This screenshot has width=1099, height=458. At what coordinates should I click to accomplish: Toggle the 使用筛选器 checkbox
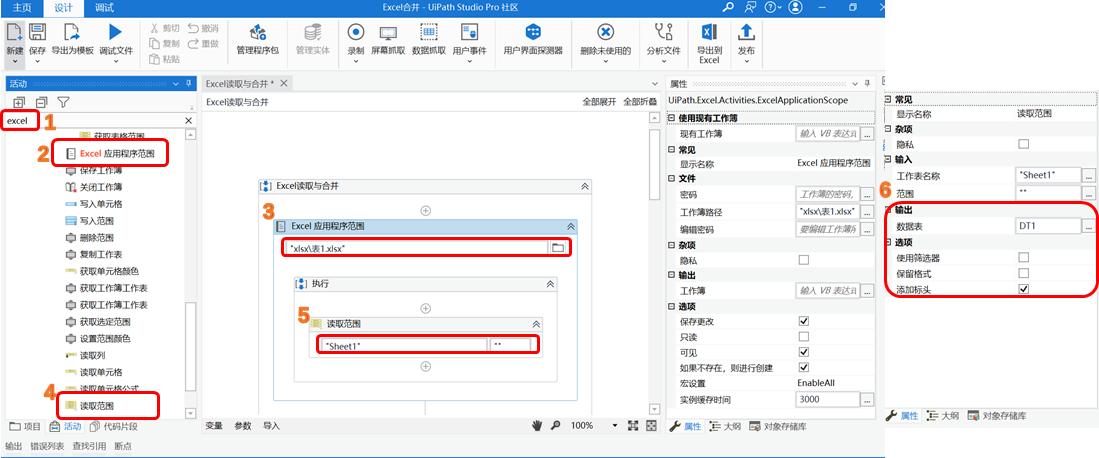click(1023, 257)
